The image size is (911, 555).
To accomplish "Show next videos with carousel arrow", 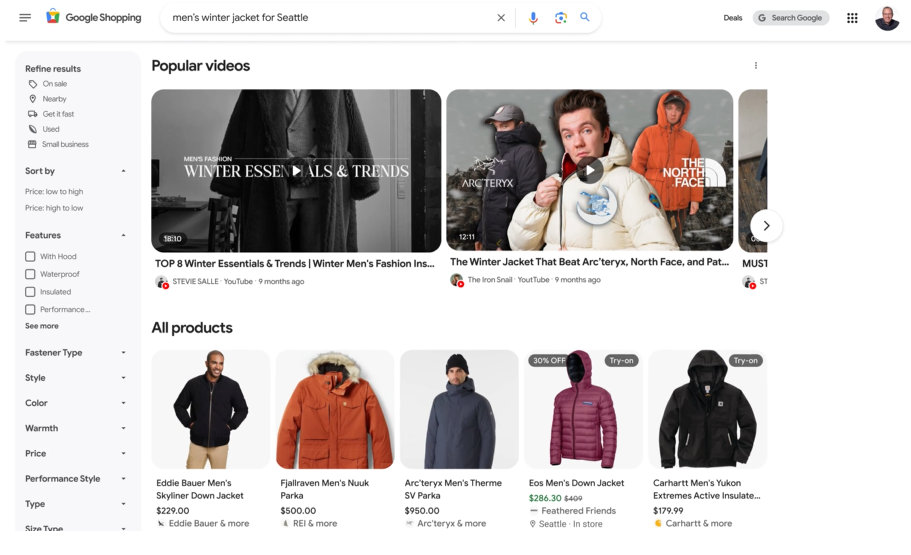I will click(766, 225).
